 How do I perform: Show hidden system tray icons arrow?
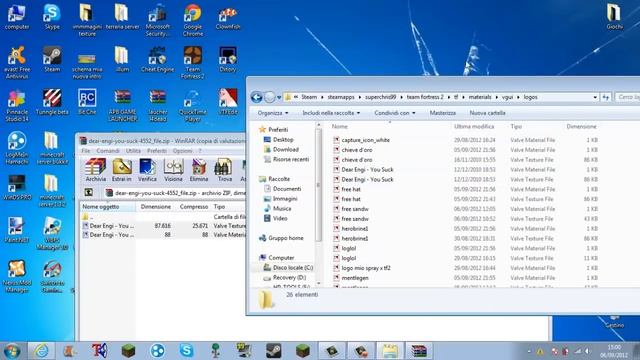(529, 351)
